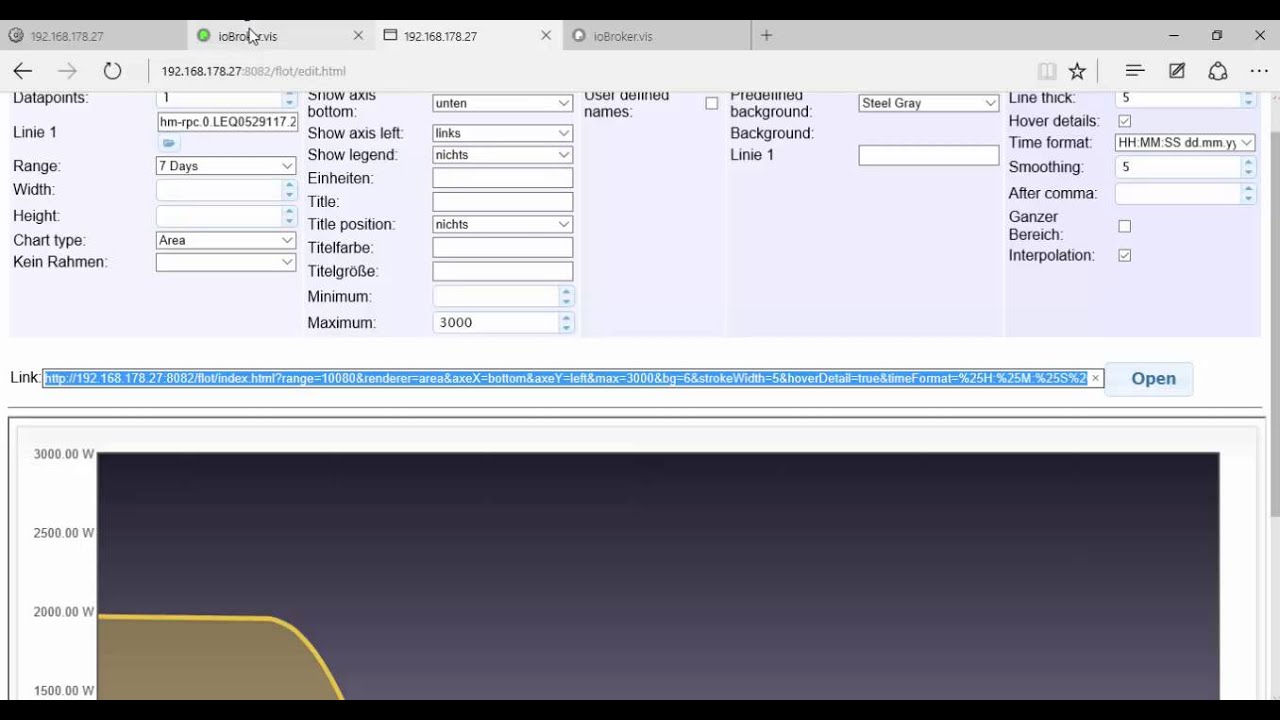
Task: Open browser More actions ellipsis
Action: pyautogui.click(x=1259, y=71)
